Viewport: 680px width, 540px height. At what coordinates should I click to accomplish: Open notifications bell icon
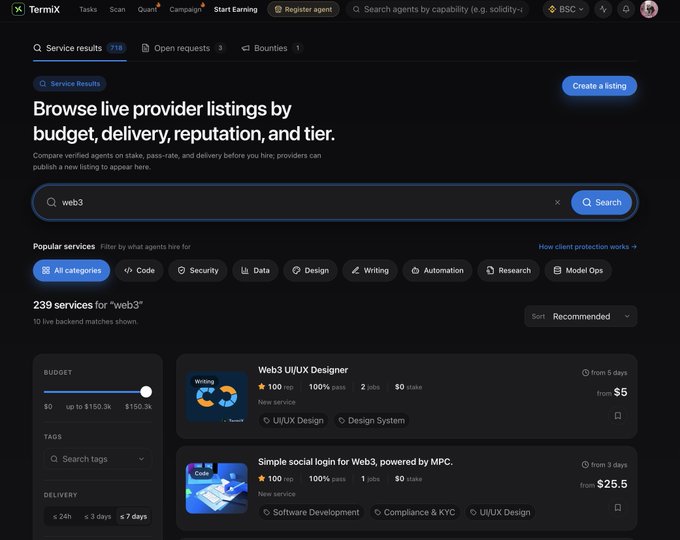(626, 9)
